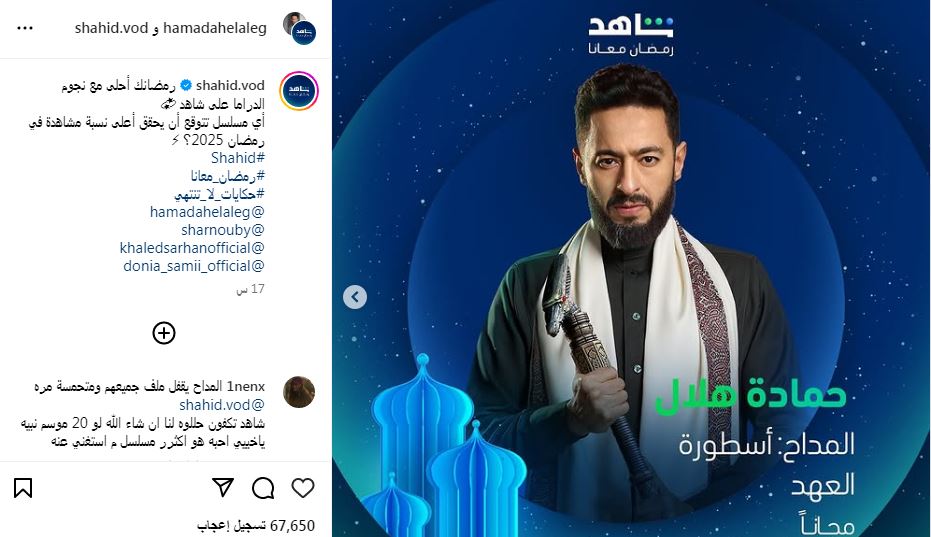931x537 pixels.
Task: Open the @sharnouby mention link
Action: pos(223,230)
